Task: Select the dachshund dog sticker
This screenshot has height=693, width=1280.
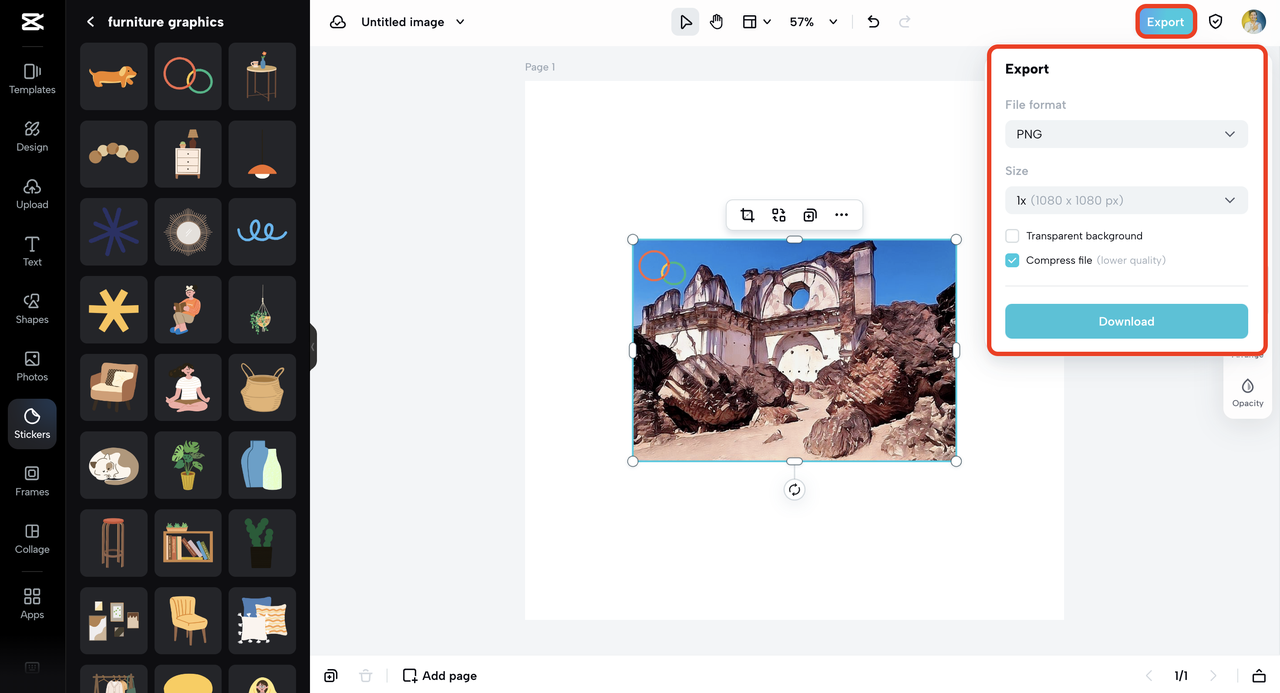Action: (114, 76)
